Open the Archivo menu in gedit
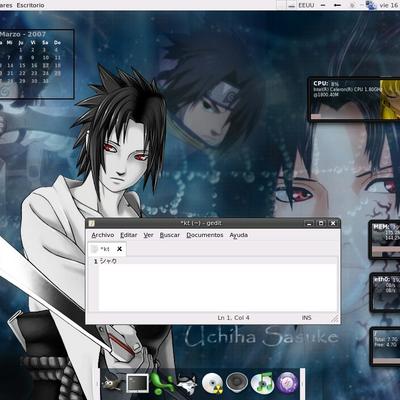The image size is (400, 400). (103, 235)
